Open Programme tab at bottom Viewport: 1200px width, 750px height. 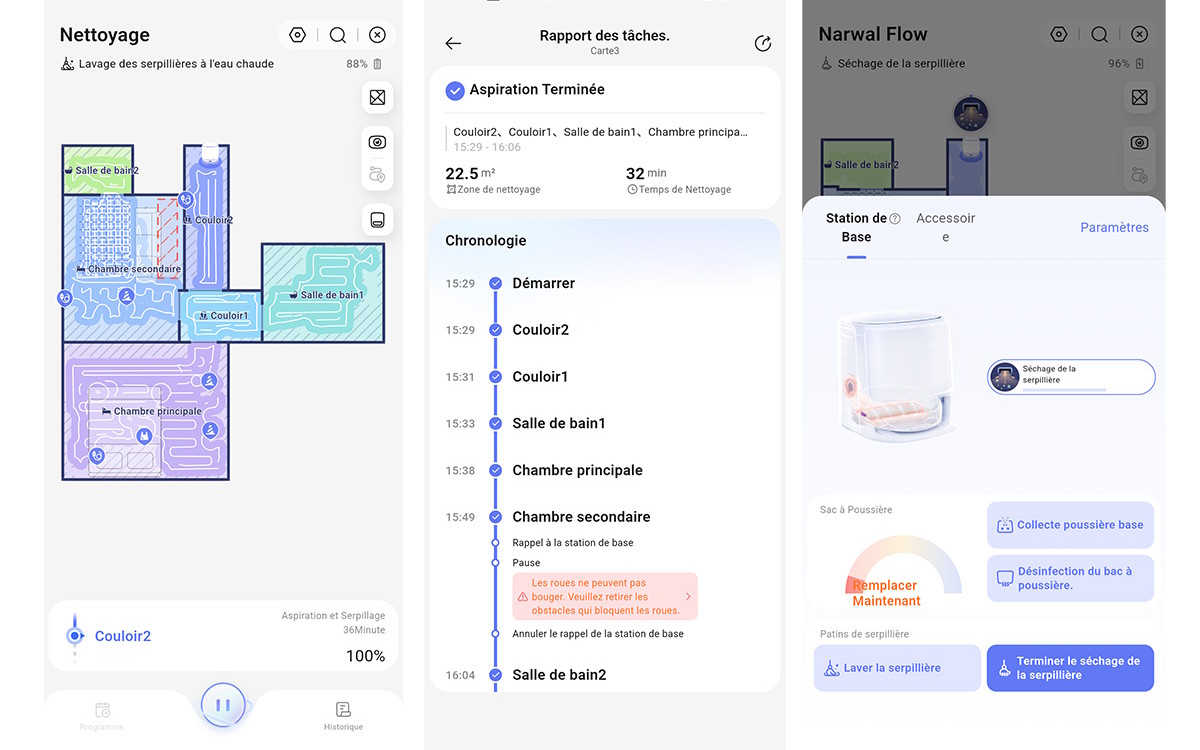click(103, 715)
